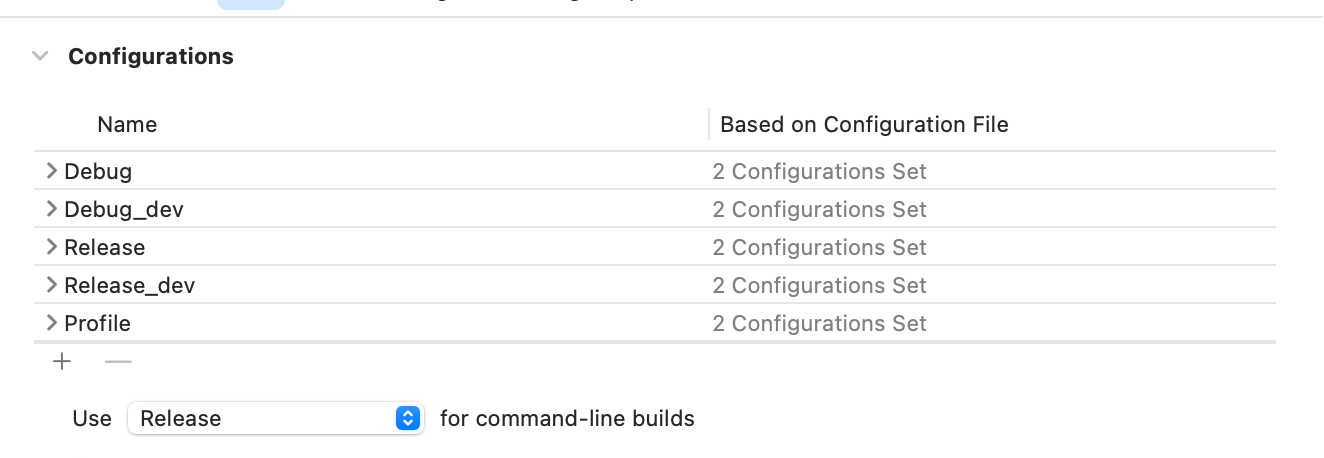Click the minus icon to remove configuration
Image resolution: width=1324 pixels, height=458 pixels.
[118, 362]
